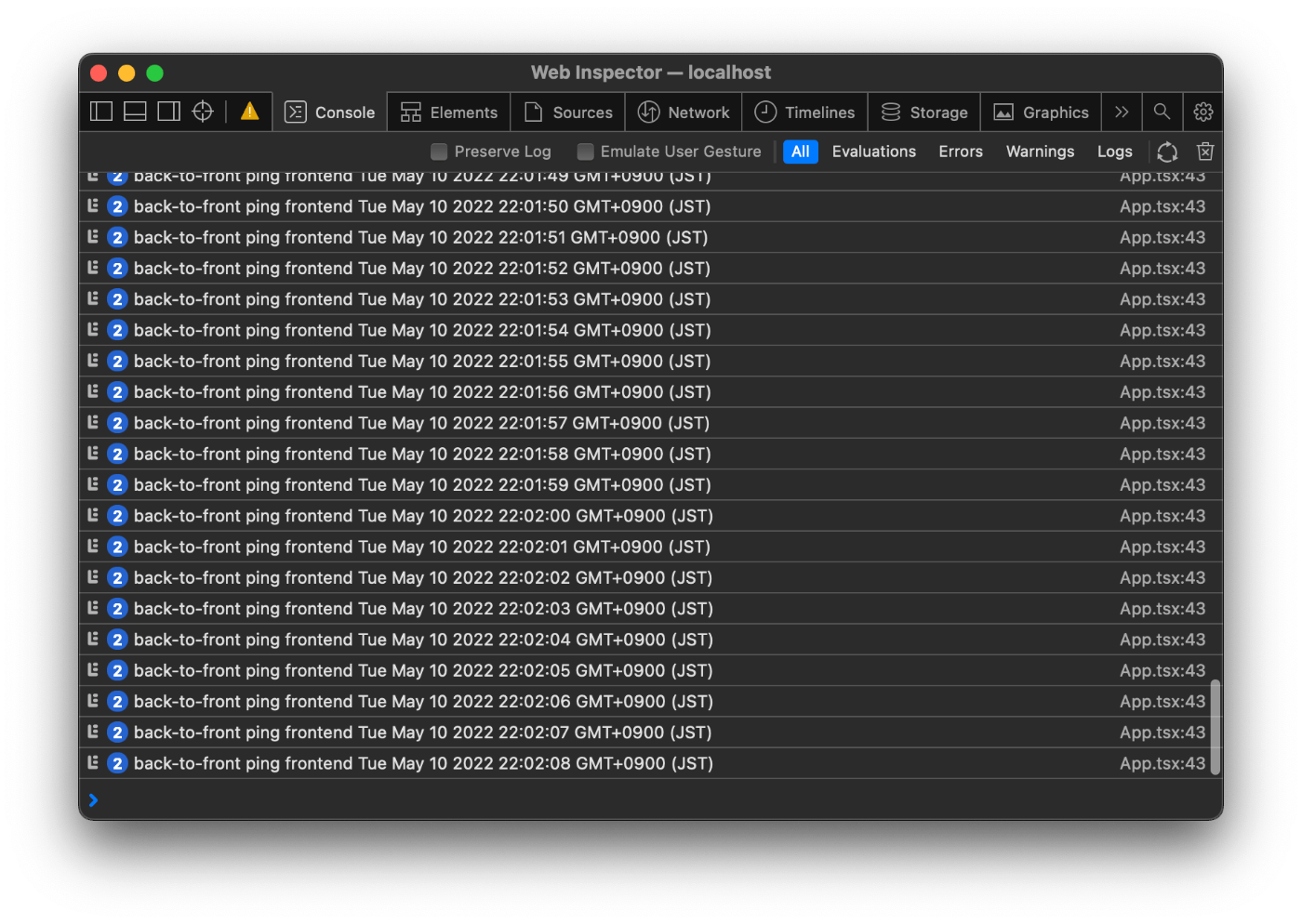Click the yellow warning triangle indicator
The image size is (1302, 924).
click(248, 111)
